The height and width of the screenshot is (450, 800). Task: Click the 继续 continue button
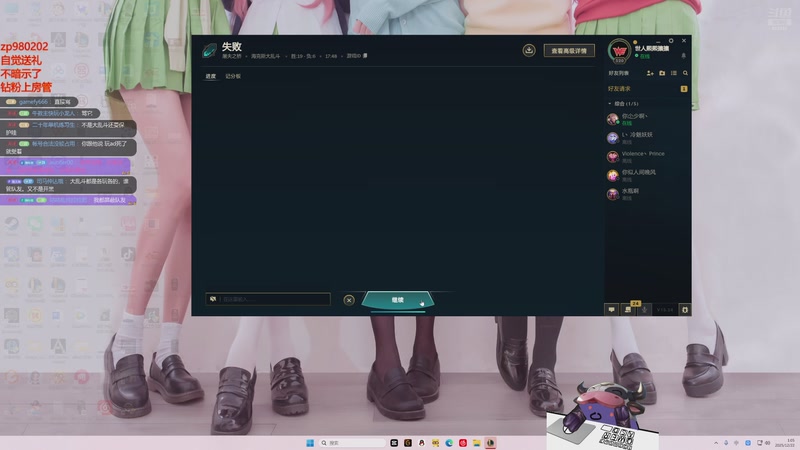pyautogui.click(x=397, y=300)
